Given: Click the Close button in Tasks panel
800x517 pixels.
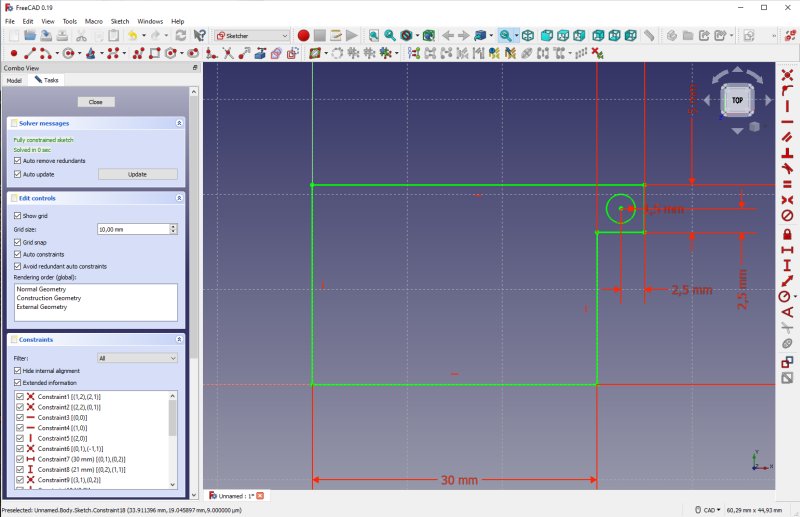Looking at the screenshot, I should 95,102.
